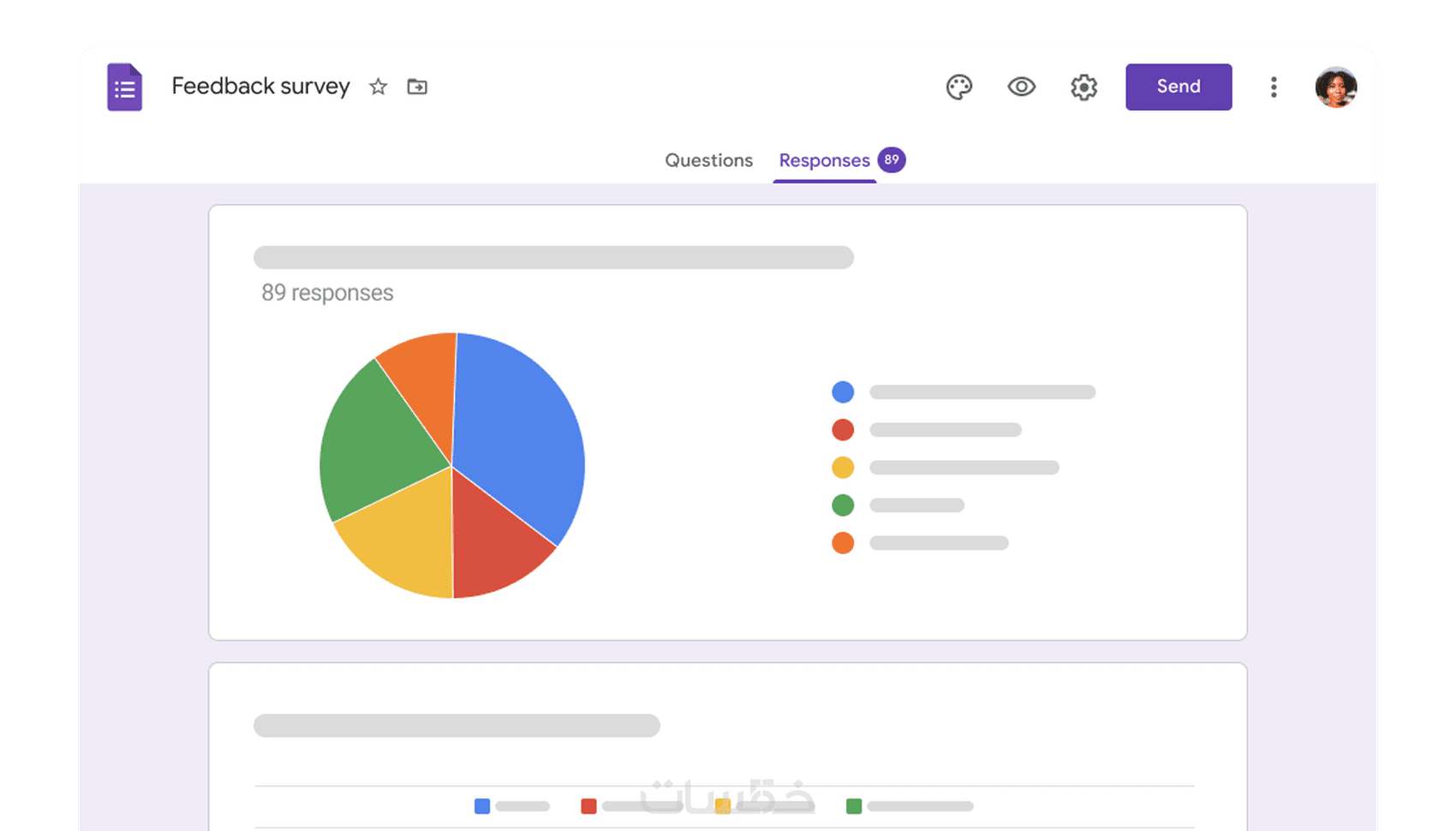The height and width of the screenshot is (831, 1456).
Task: Click the Google Forms document icon
Action: 124,87
